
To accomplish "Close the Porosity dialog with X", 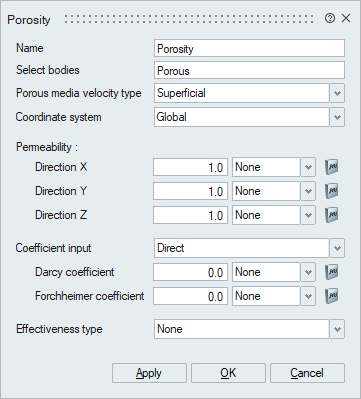I will click(x=346, y=18).
